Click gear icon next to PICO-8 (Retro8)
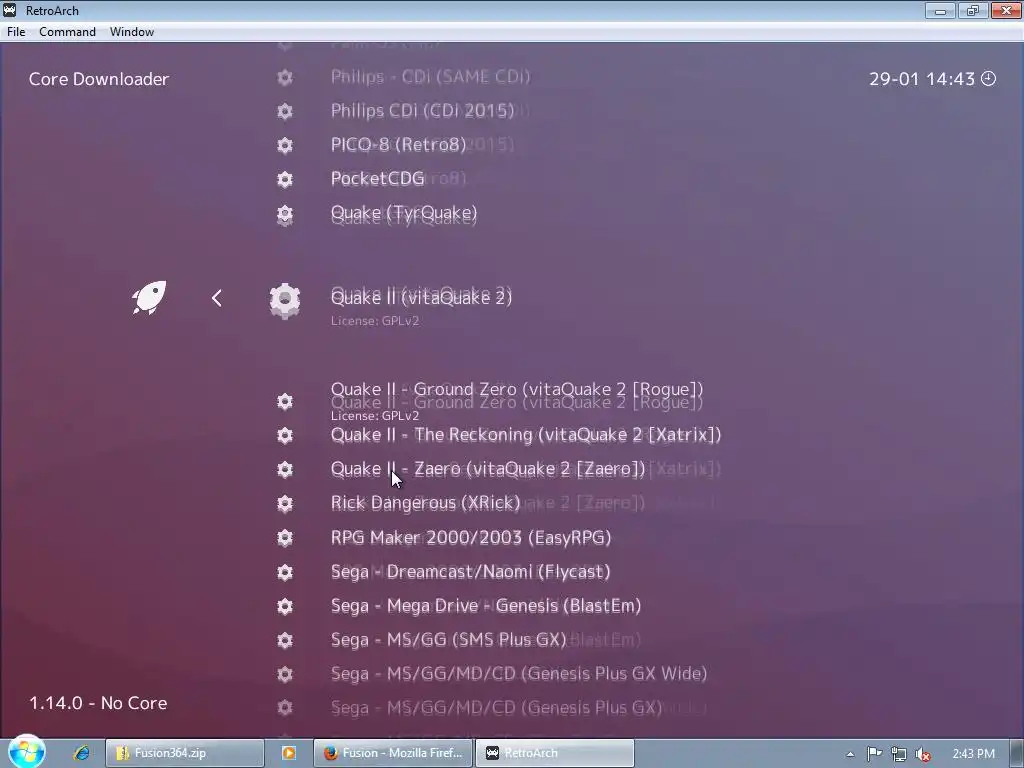This screenshot has width=1024, height=768. pyautogui.click(x=285, y=145)
